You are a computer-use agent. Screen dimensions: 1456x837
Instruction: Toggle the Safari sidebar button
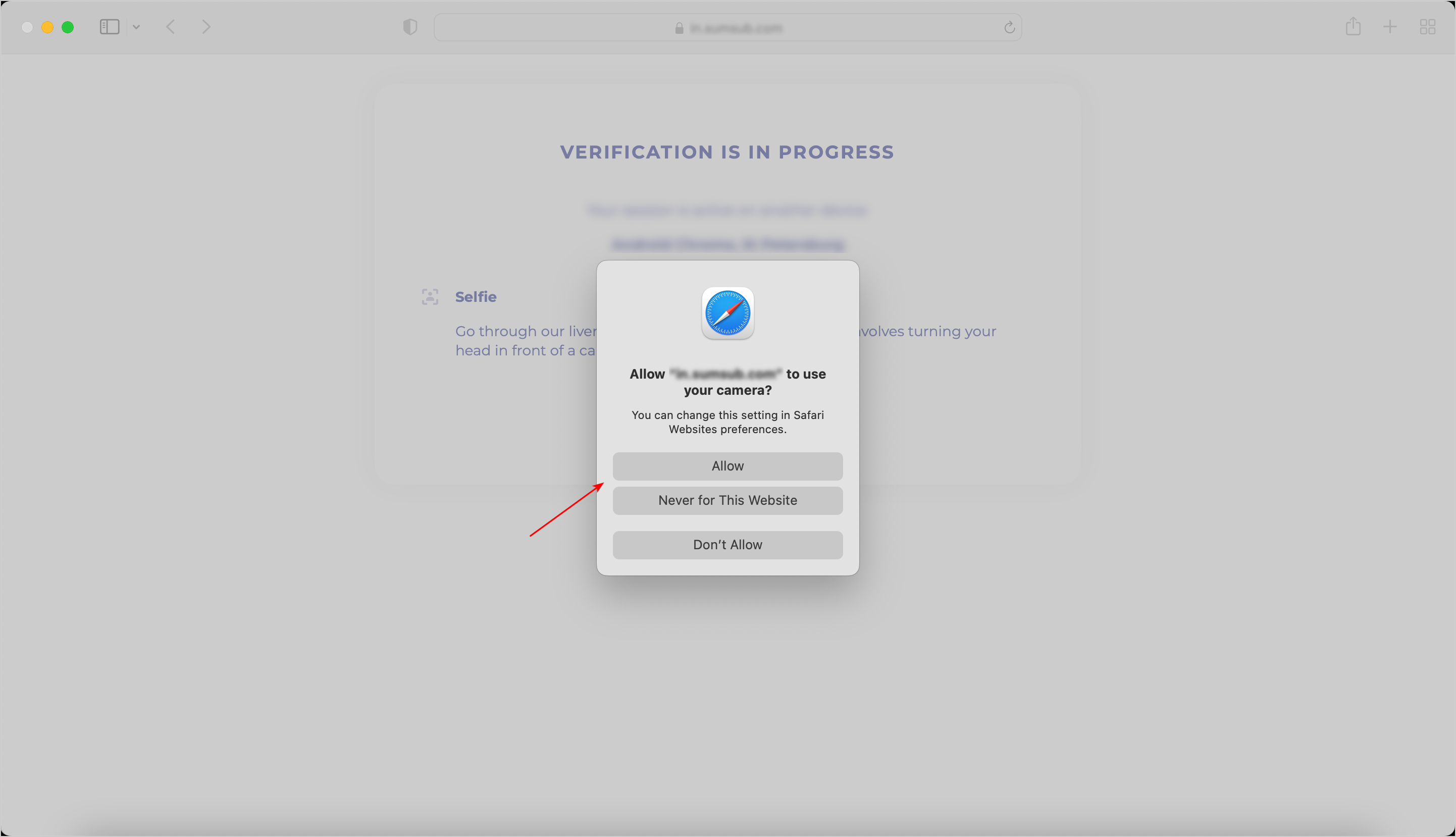109,27
